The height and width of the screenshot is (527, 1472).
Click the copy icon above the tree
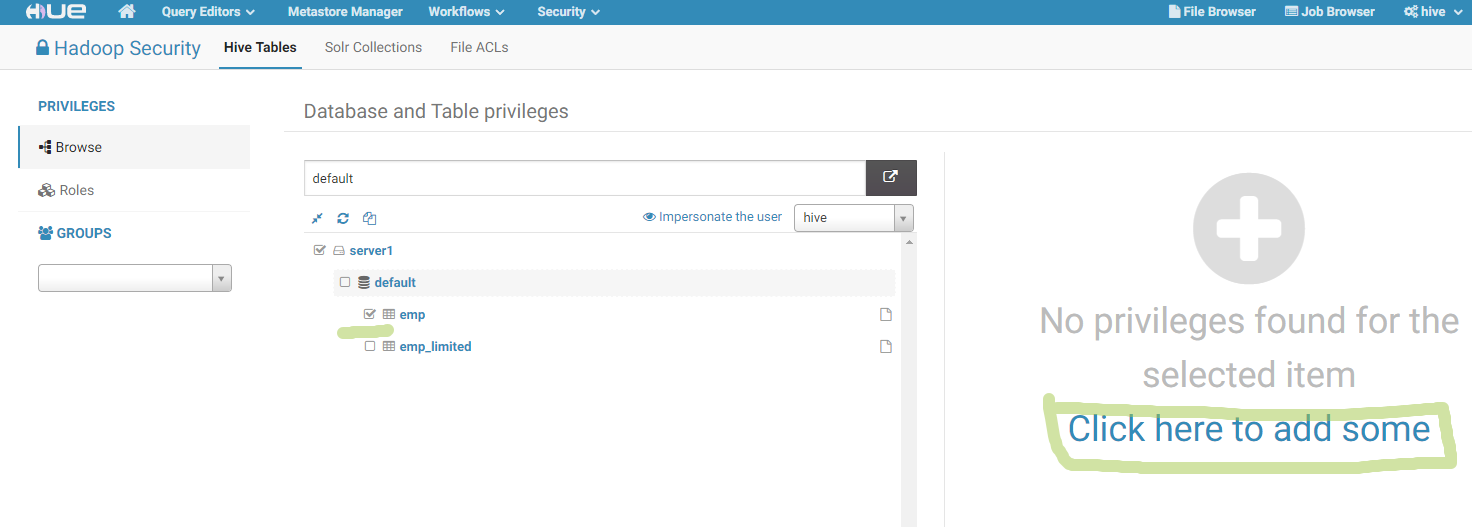(369, 218)
